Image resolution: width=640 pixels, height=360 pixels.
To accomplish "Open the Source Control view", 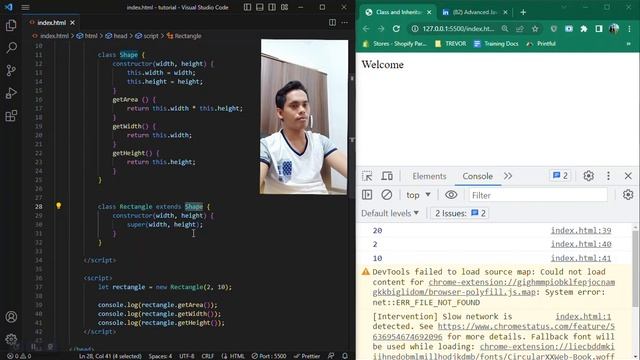I will click(11, 71).
